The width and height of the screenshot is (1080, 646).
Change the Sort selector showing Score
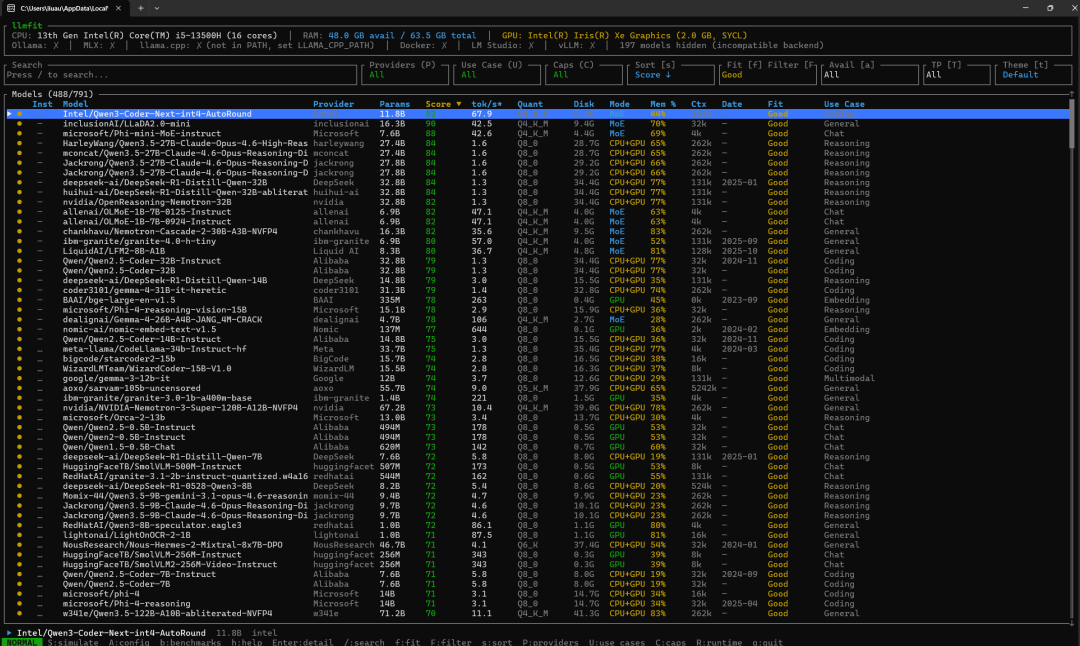click(x=671, y=74)
